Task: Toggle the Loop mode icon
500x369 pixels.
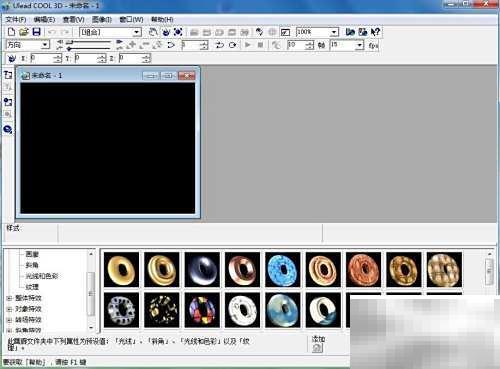Action: click(232, 45)
